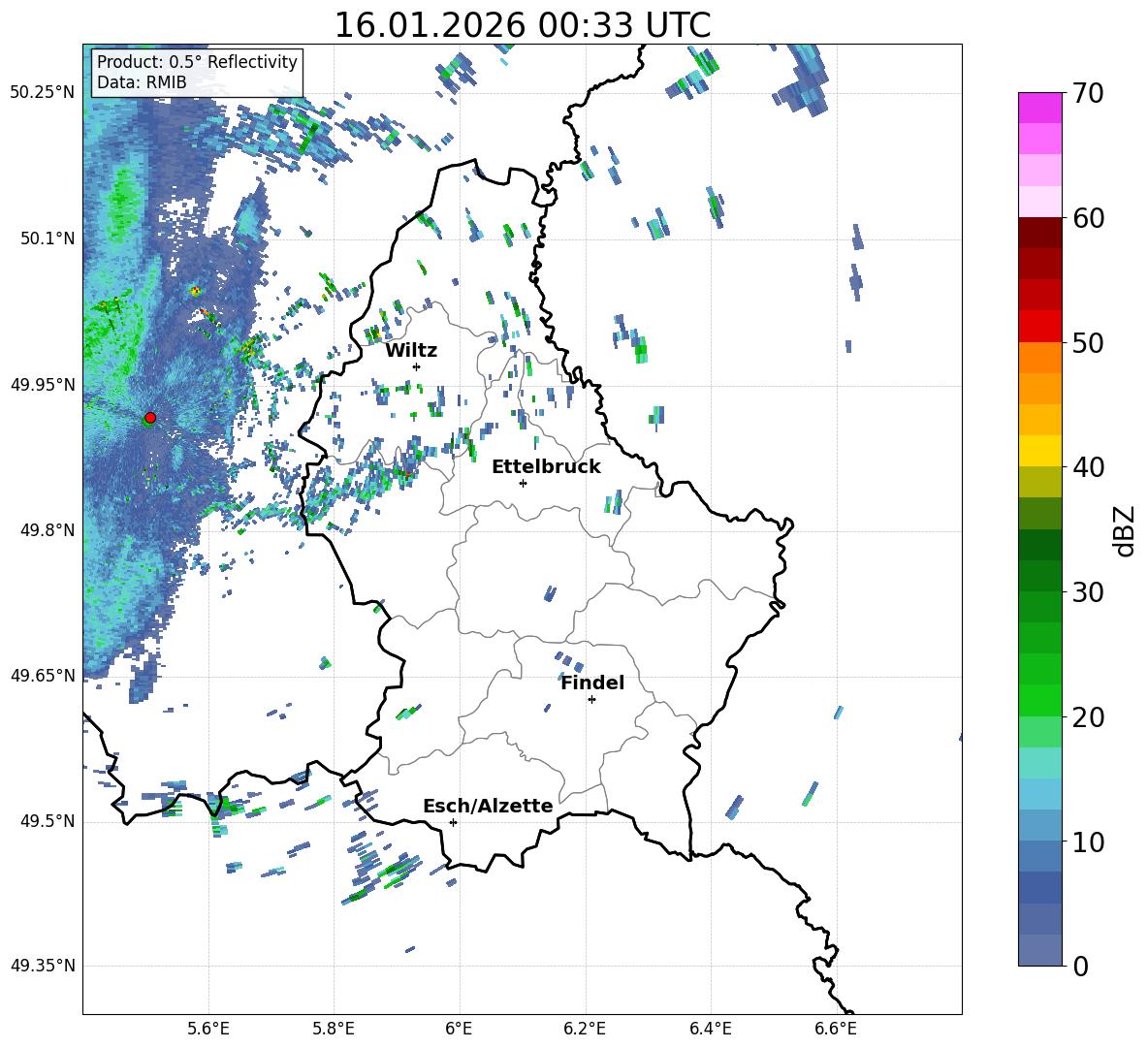1148x1048 pixels.
Task: Click the 6.2°E longitude label
Action: pos(585,1030)
